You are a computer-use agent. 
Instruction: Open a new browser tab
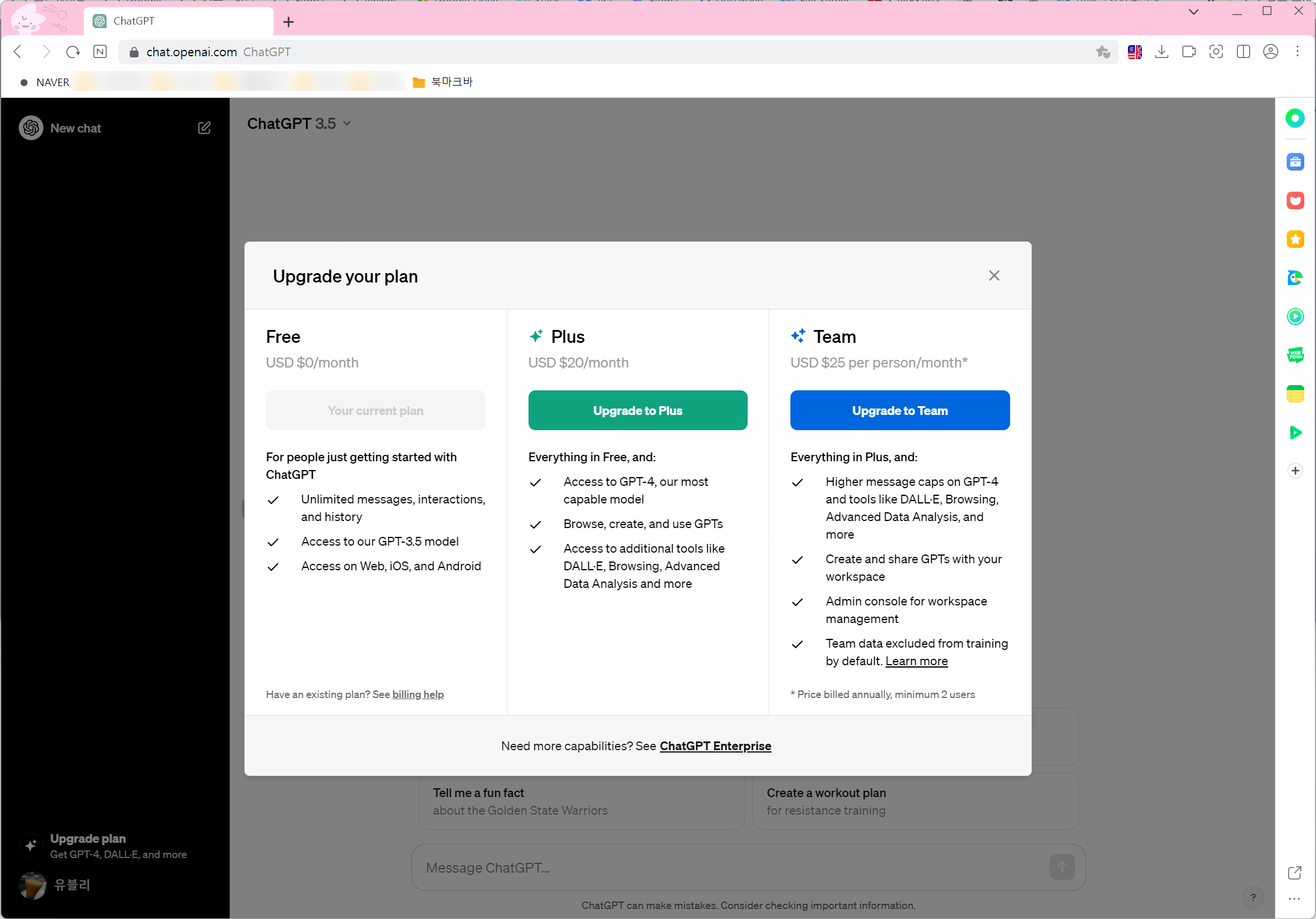pyautogui.click(x=288, y=22)
